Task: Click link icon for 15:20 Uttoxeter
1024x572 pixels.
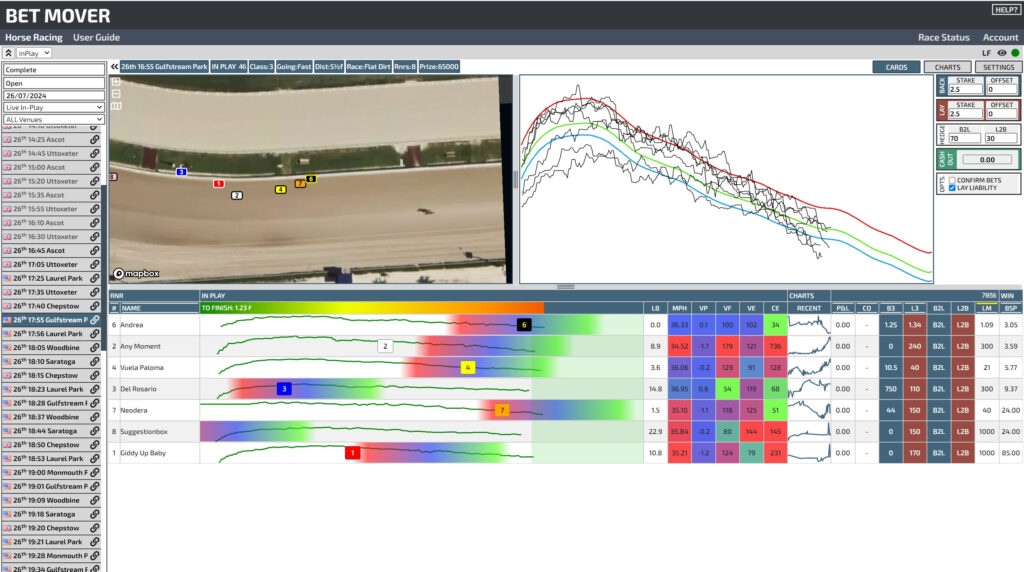Action: [x=95, y=181]
